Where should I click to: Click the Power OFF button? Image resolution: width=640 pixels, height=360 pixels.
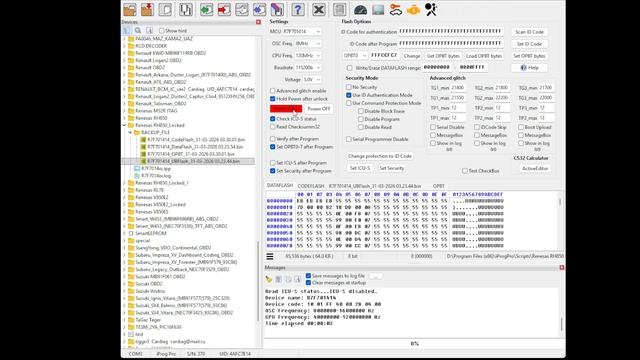click(x=318, y=109)
